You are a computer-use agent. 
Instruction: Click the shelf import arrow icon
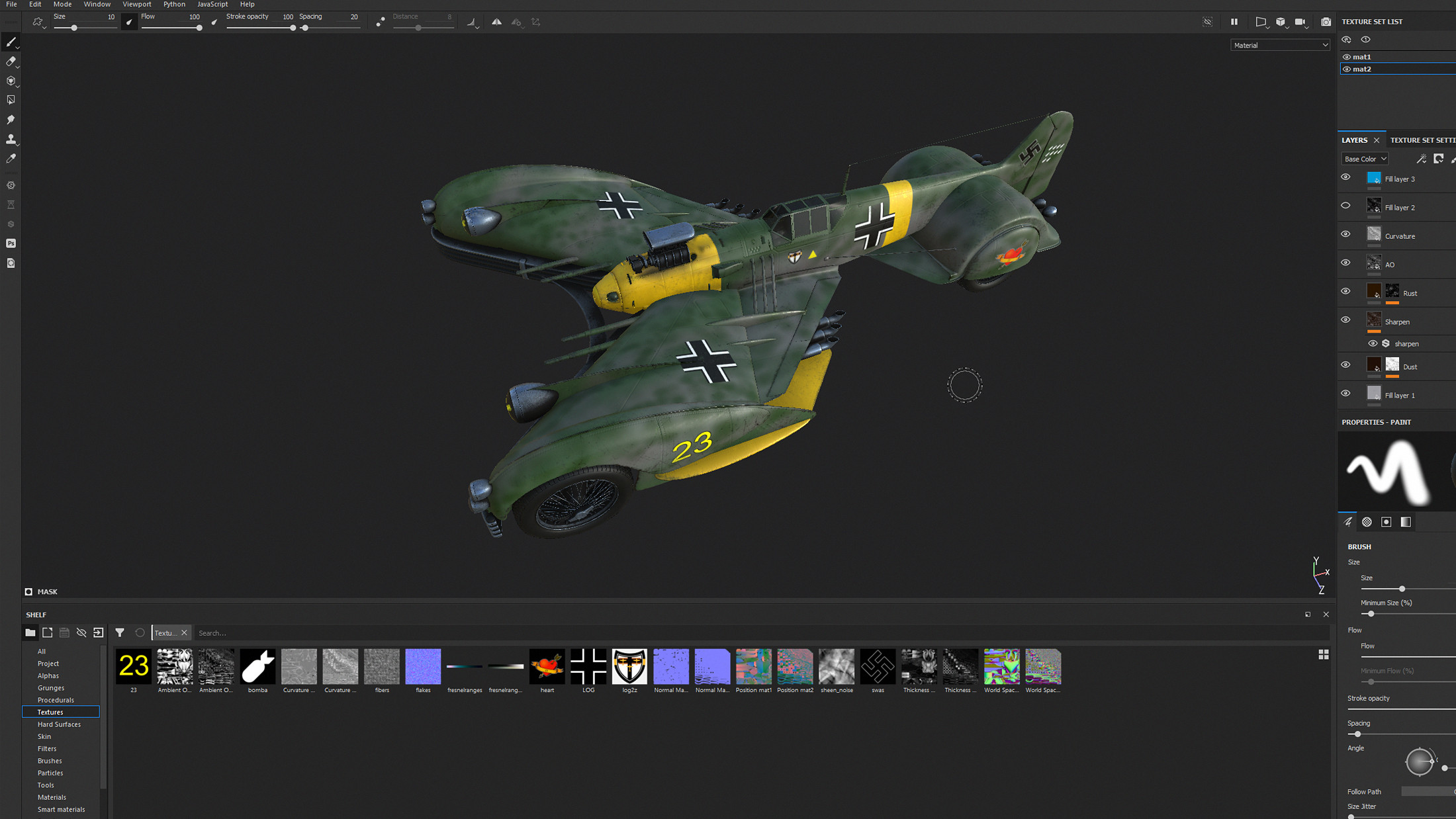coord(99,633)
